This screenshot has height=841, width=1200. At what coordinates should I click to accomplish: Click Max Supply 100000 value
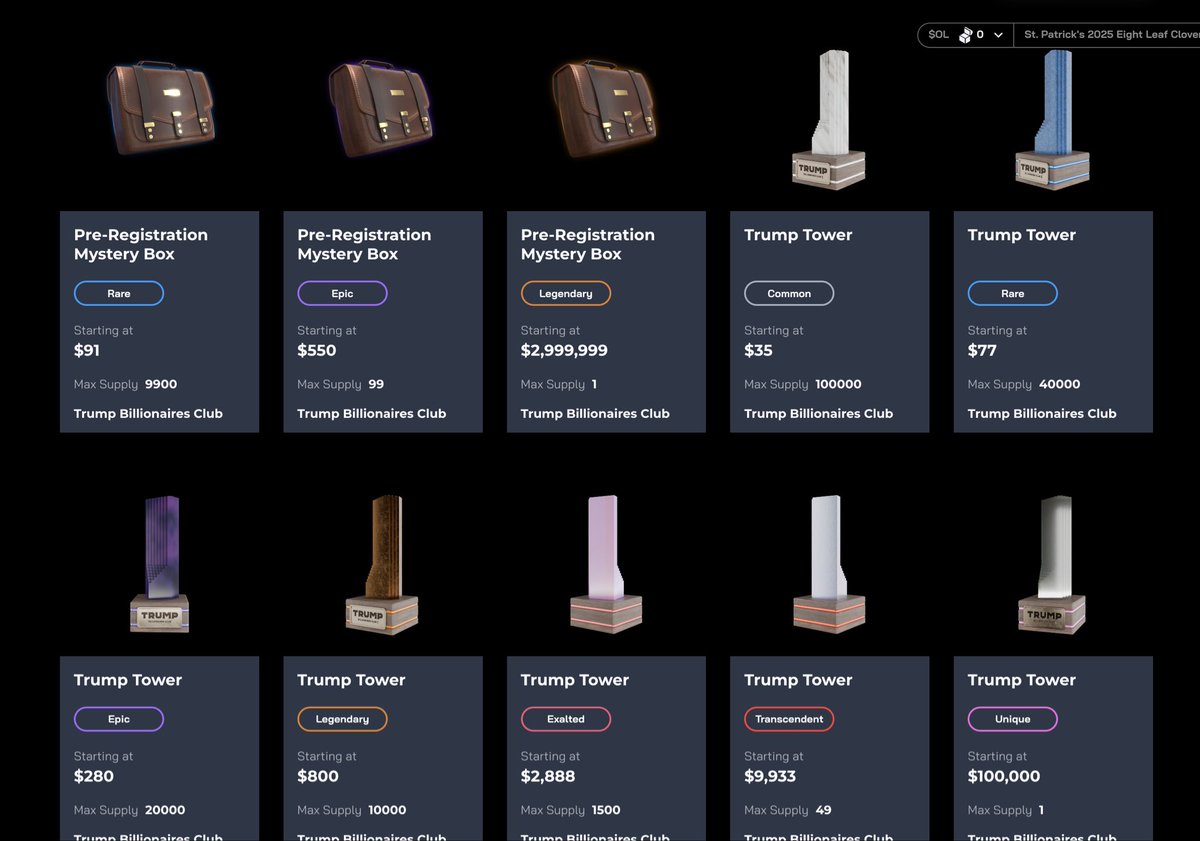[x=838, y=384]
